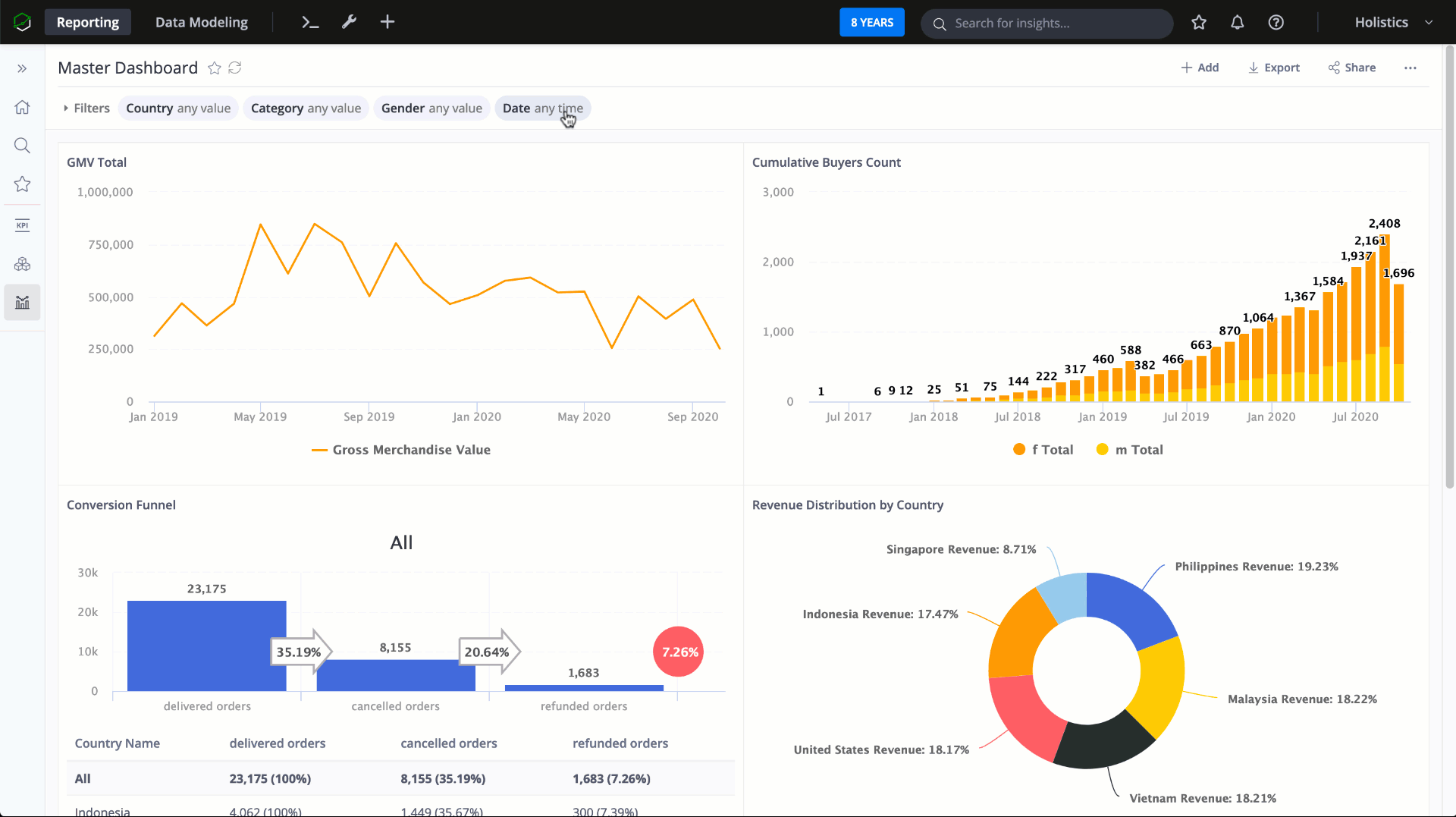1456x817 pixels.
Task: Refresh the Master Dashboard
Action: coord(235,68)
